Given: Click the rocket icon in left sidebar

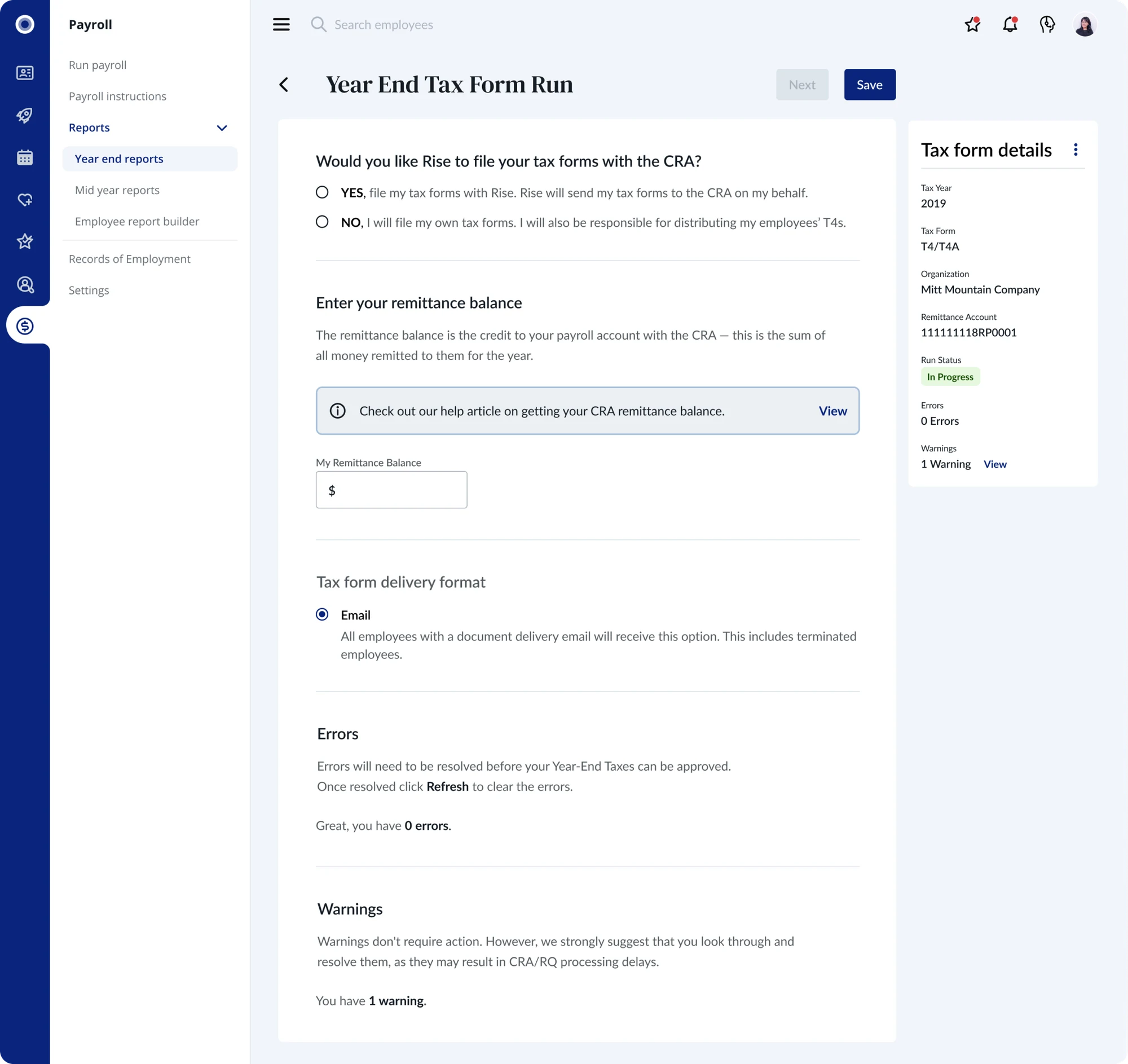Looking at the screenshot, I should pyautogui.click(x=25, y=115).
